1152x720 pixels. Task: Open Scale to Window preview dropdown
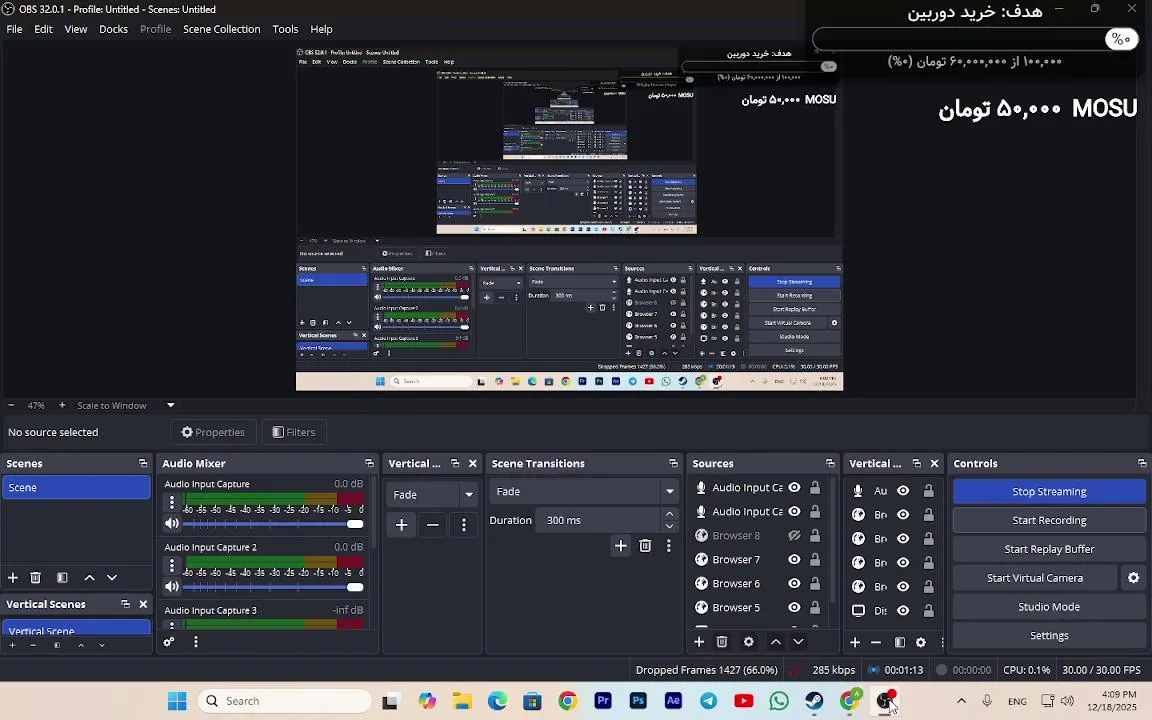click(x=170, y=405)
